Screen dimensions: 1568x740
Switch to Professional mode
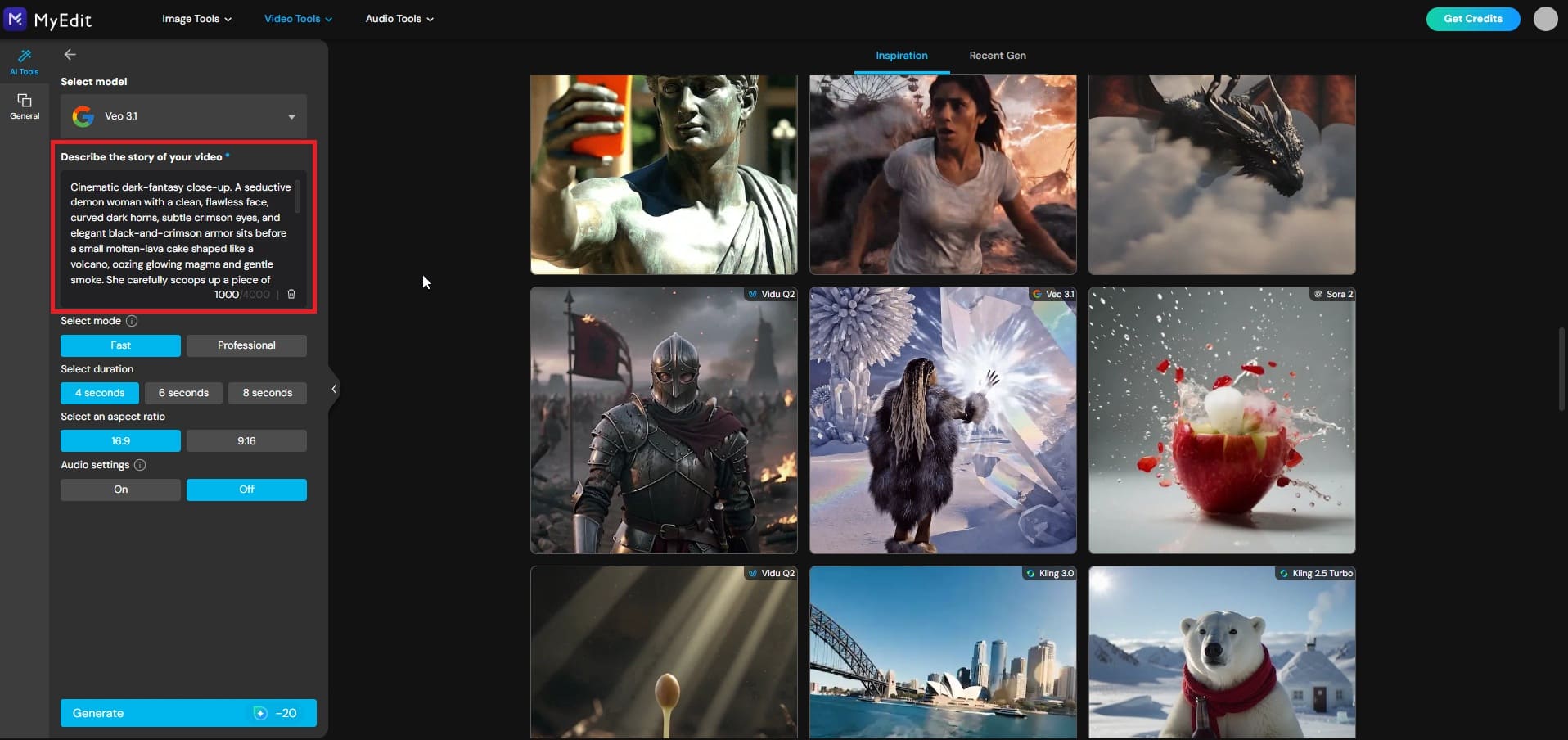[246, 345]
